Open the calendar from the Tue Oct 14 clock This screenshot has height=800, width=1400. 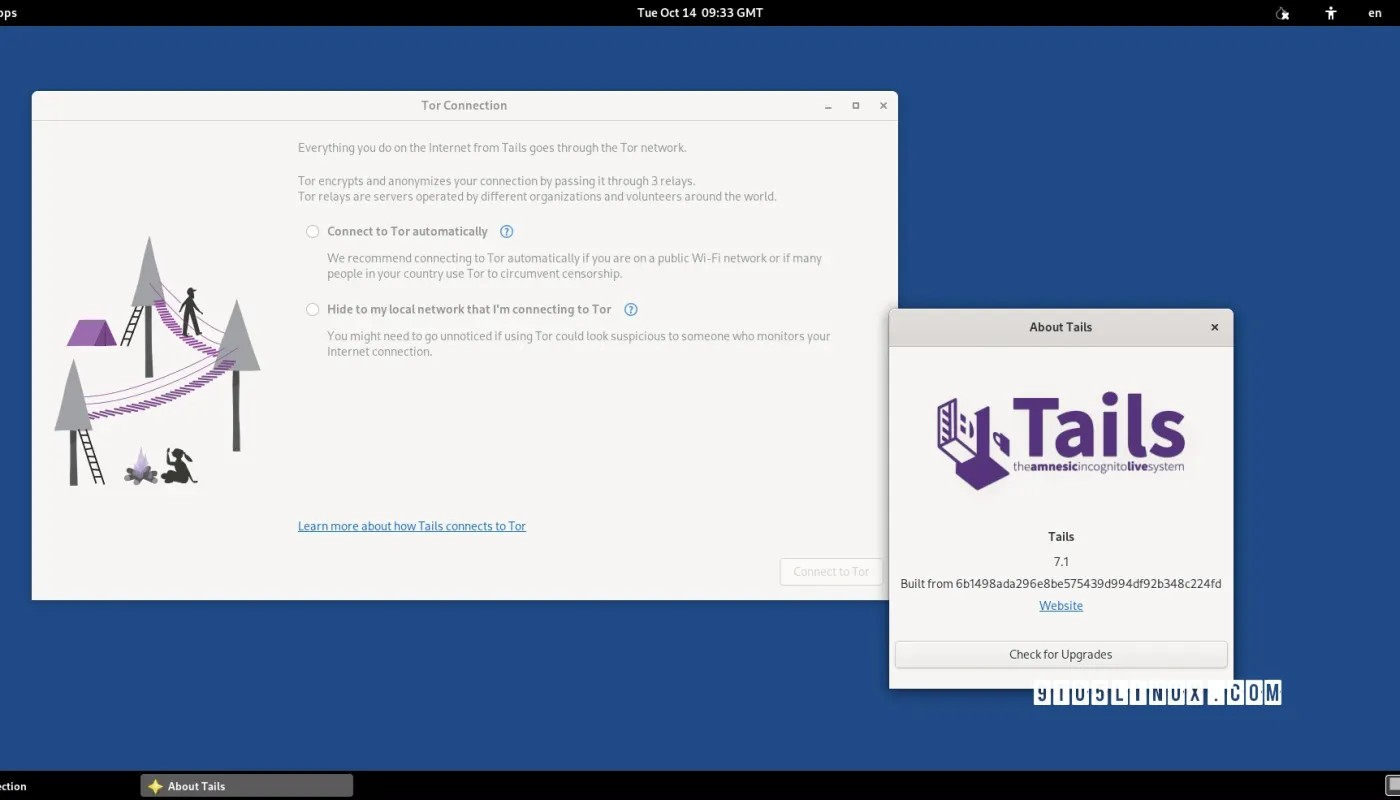coord(699,13)
